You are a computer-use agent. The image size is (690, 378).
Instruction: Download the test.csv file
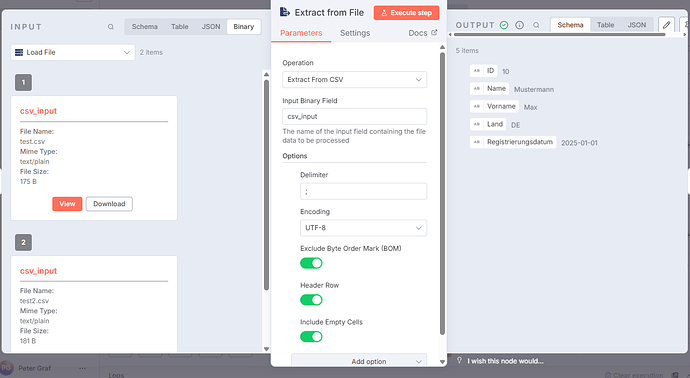coord(109,204)
